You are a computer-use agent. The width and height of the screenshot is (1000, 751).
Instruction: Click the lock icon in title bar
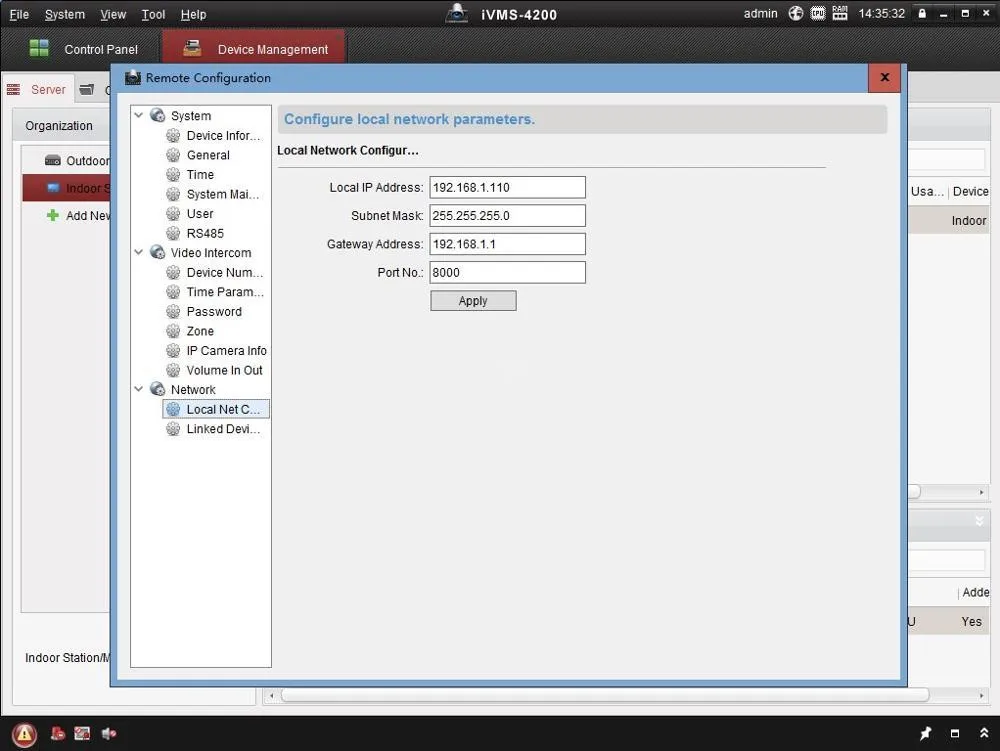tap(922, 13)
